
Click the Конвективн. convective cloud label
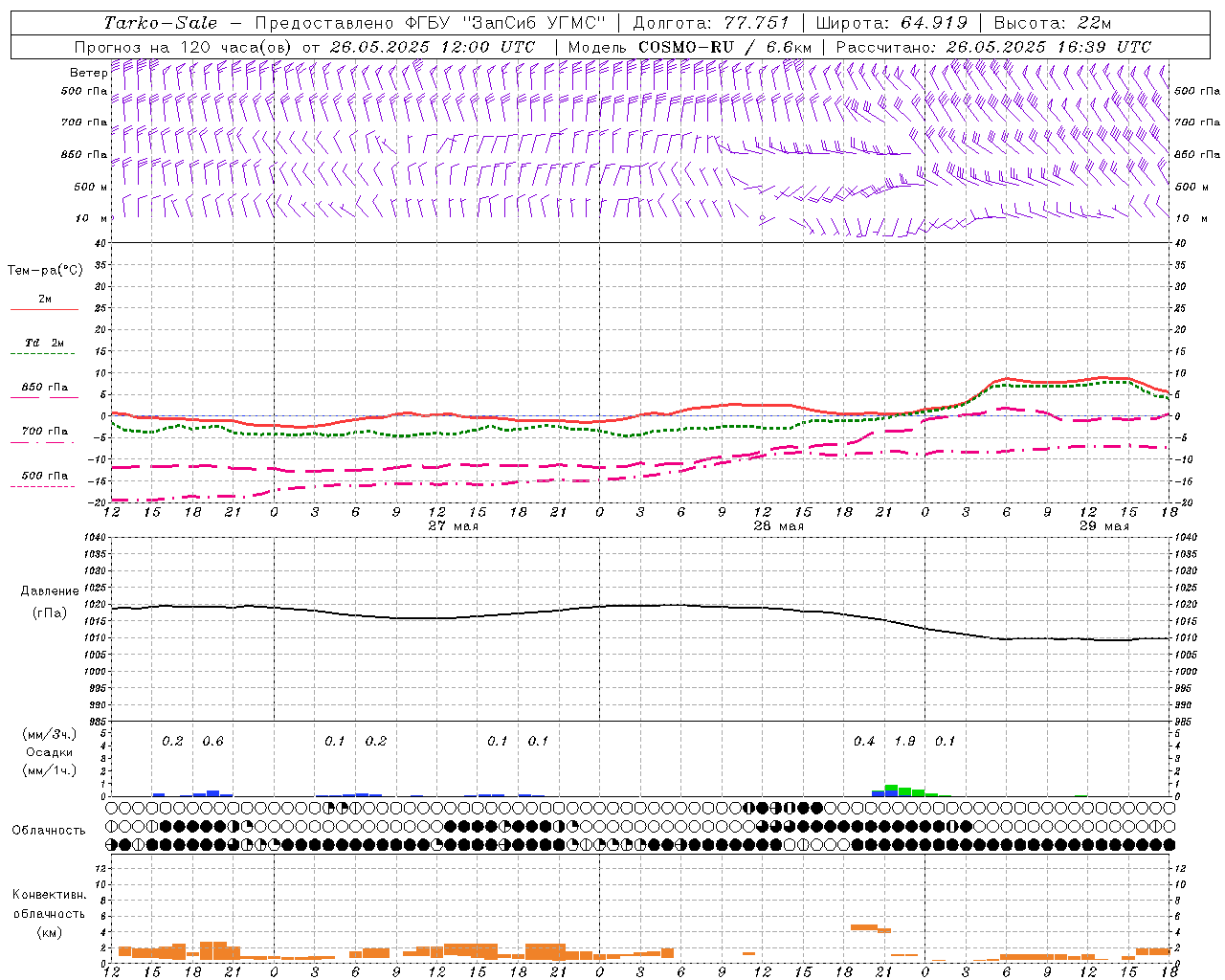(x=49, y=895)
